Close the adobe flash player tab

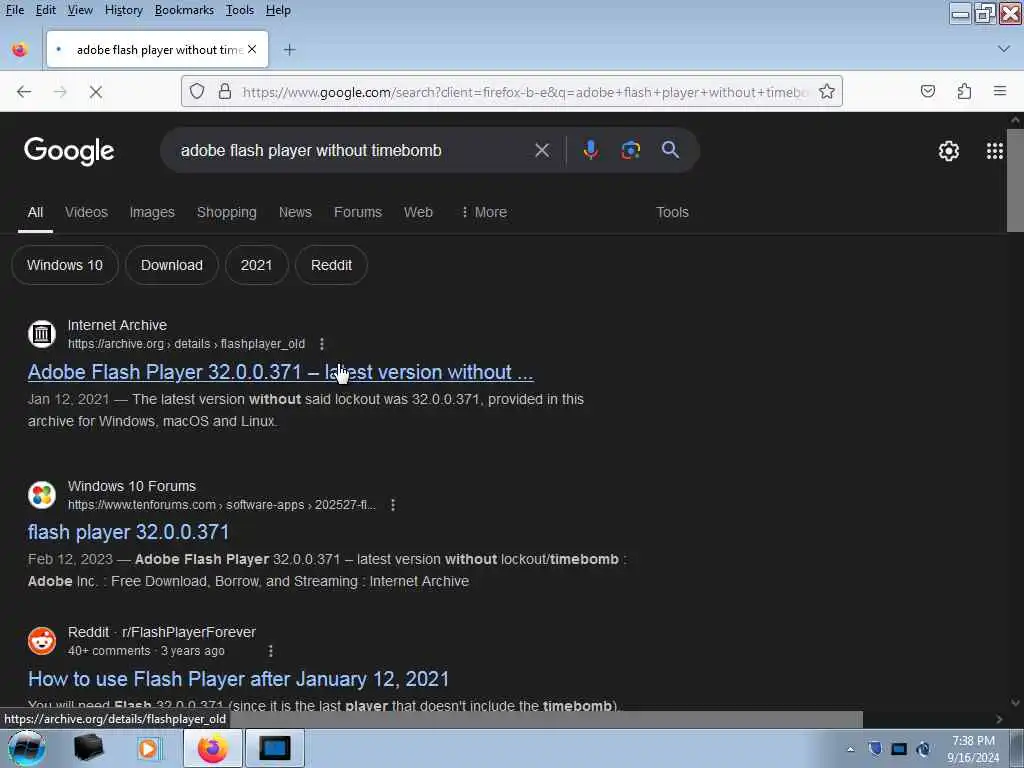click(x=252, y=50)
